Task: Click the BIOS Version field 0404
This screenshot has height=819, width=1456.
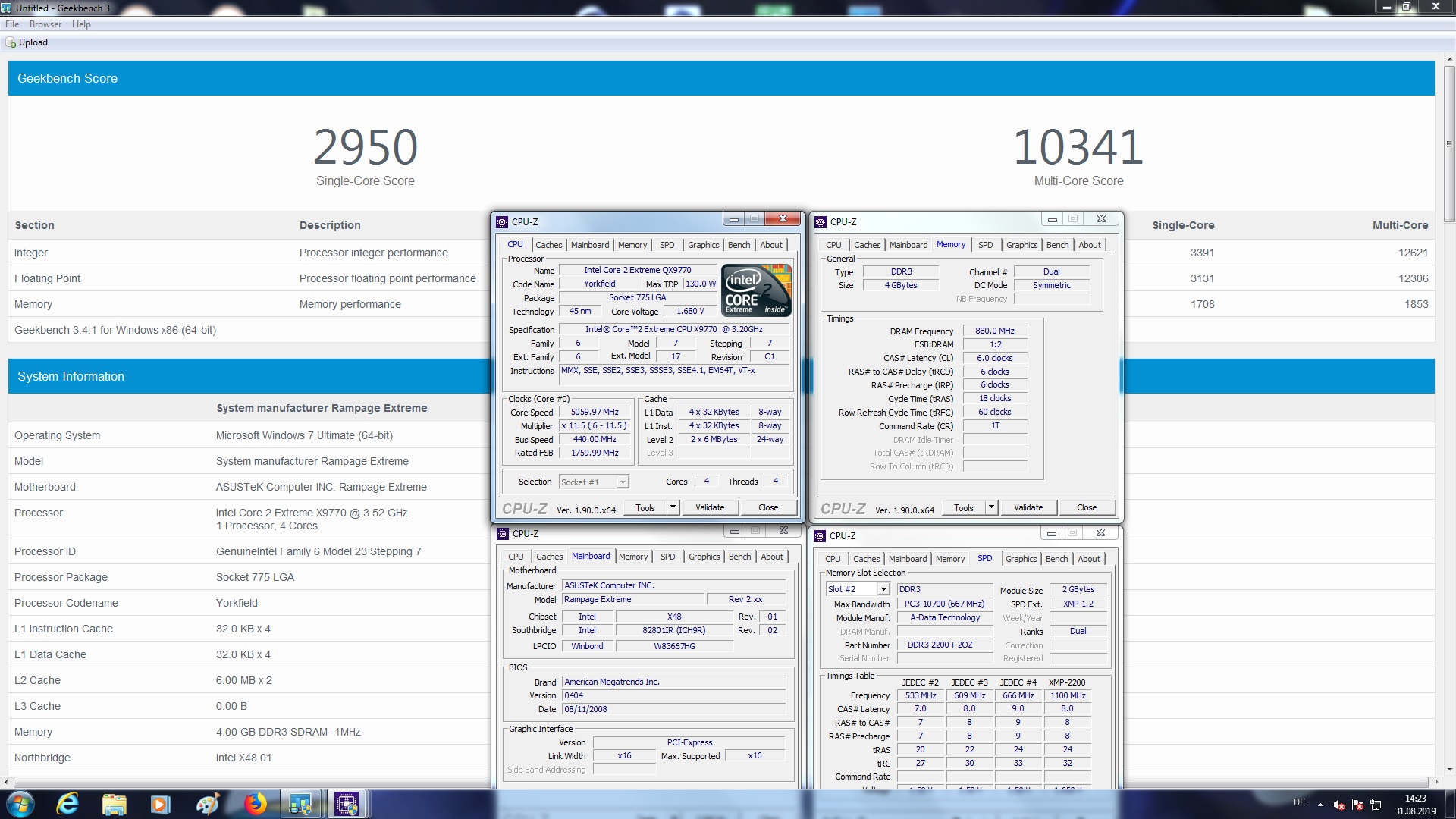Action: [x=674, y=695]
